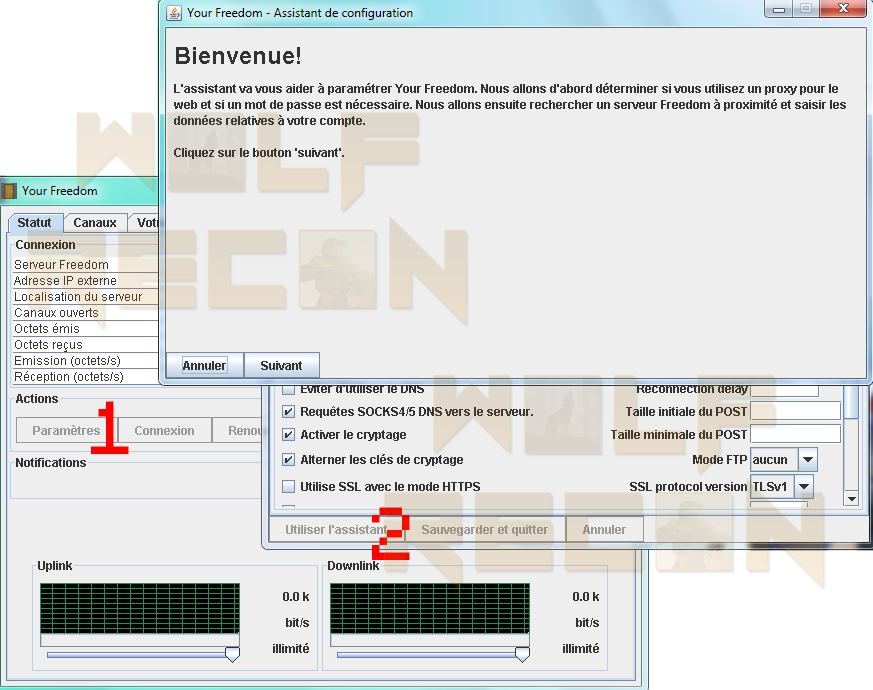Minimize the Assistant de configuration window
The width and height of the screenshot is (873, 690).
click(x=779, y=9)
